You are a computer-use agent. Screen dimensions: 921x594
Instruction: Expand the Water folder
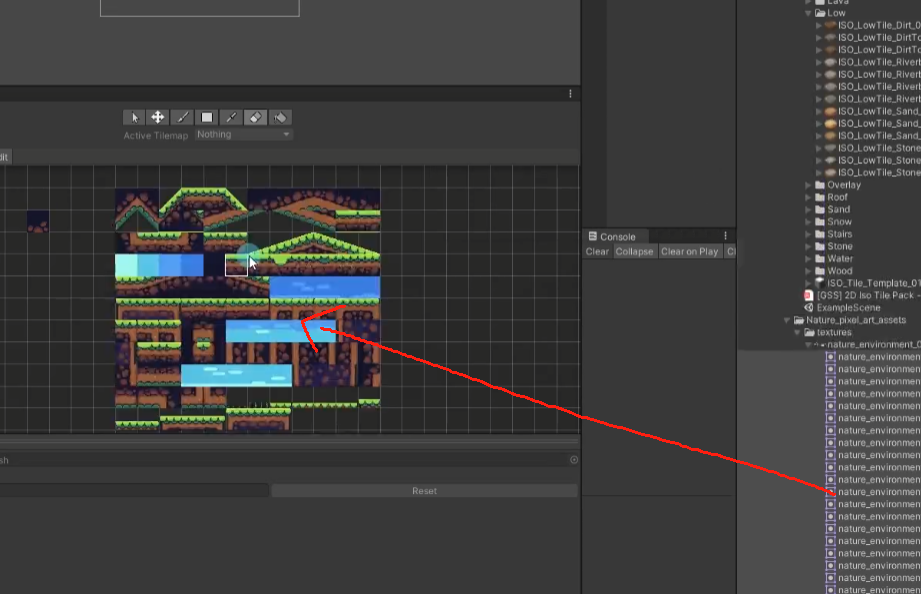(x=809, y=258)
